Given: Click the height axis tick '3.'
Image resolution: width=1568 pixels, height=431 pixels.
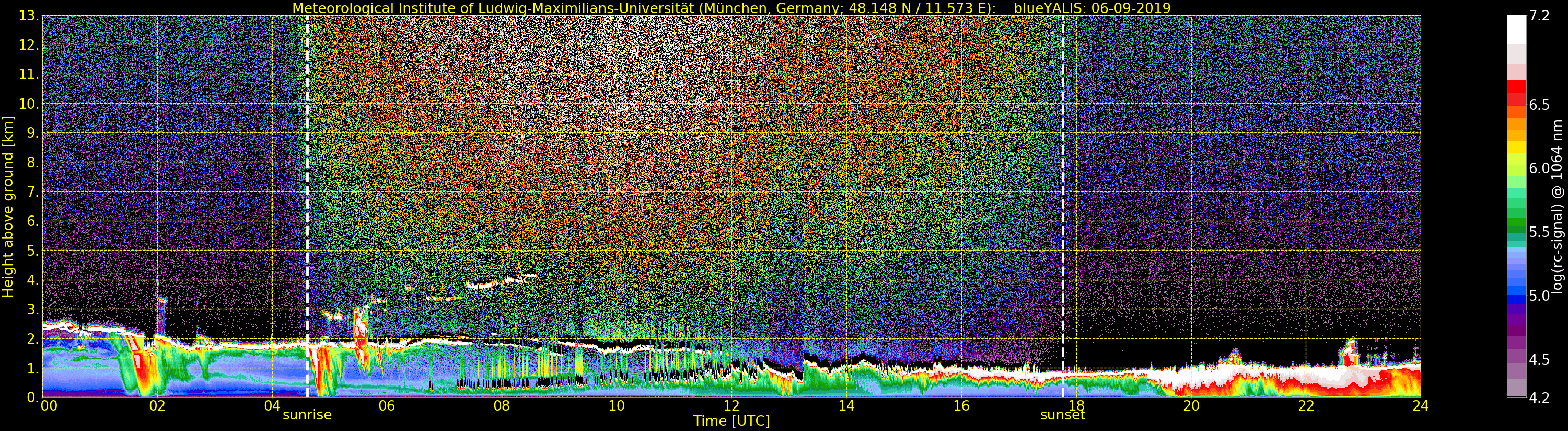Looking at the screenshot, I should pyautogui.click(x=32, y=309).
